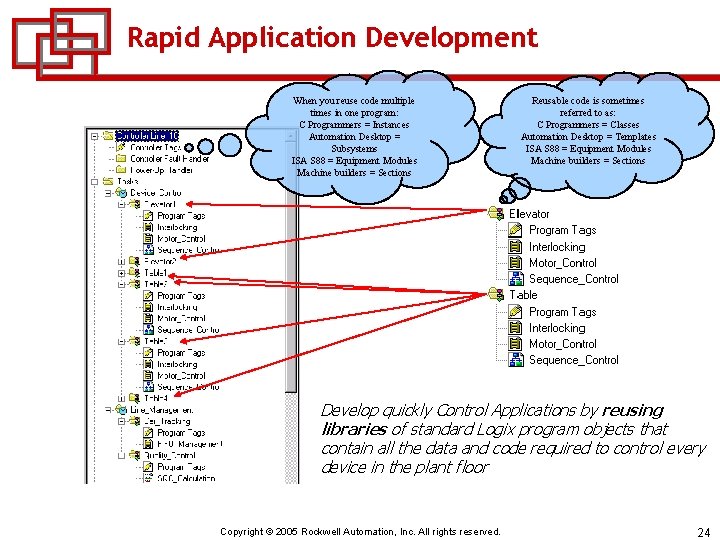Screen dimensions: 720x540
Task: Click the Tasks folder icon
Action: [x=108, y=181]
